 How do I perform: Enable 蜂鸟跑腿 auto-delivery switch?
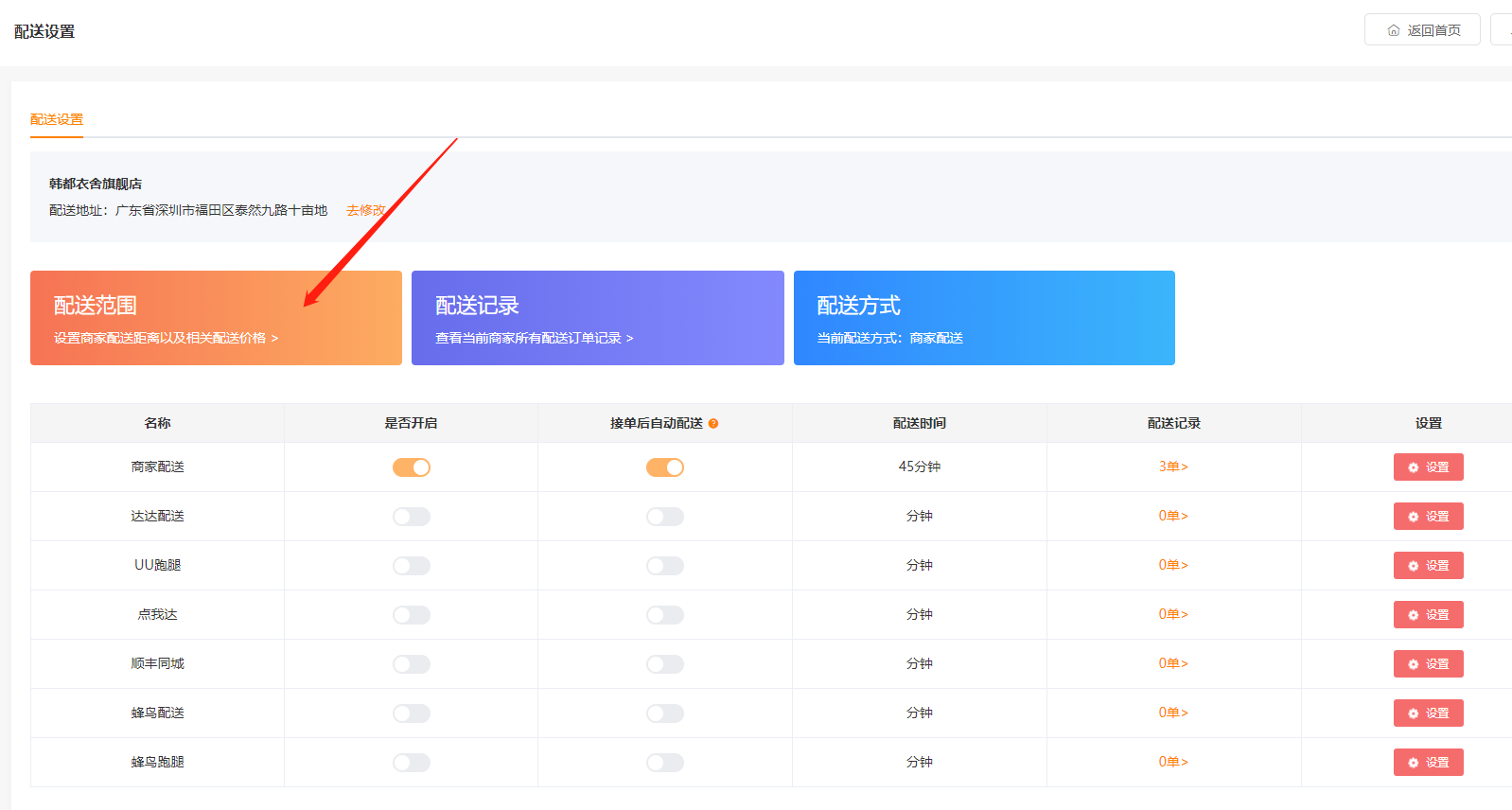(665, 763)
